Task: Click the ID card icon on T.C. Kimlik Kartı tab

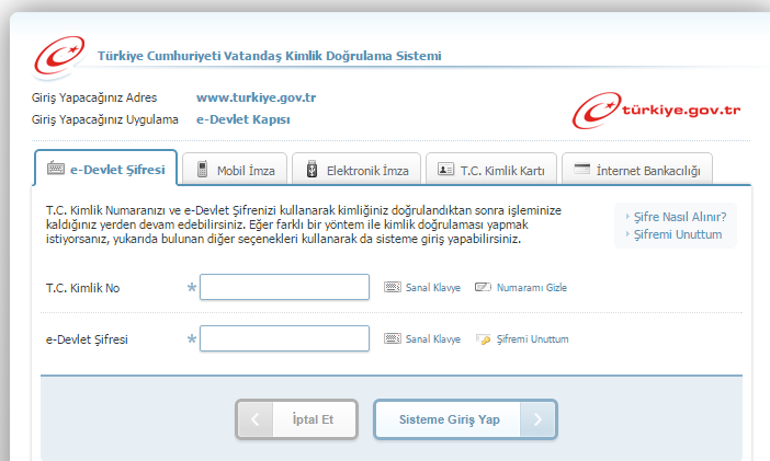Action: (445, 170)
